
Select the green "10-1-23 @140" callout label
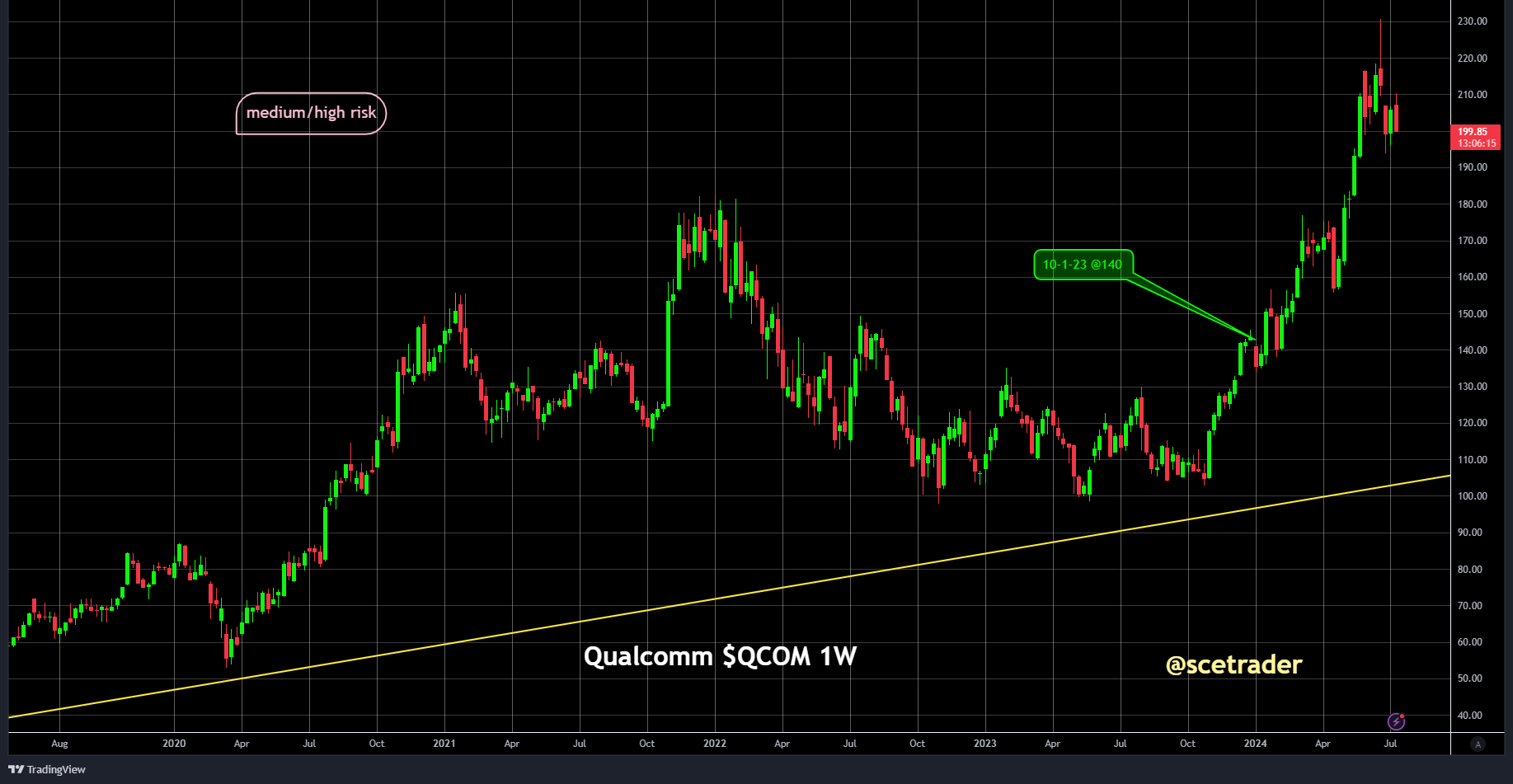[x=1083, y=265]
